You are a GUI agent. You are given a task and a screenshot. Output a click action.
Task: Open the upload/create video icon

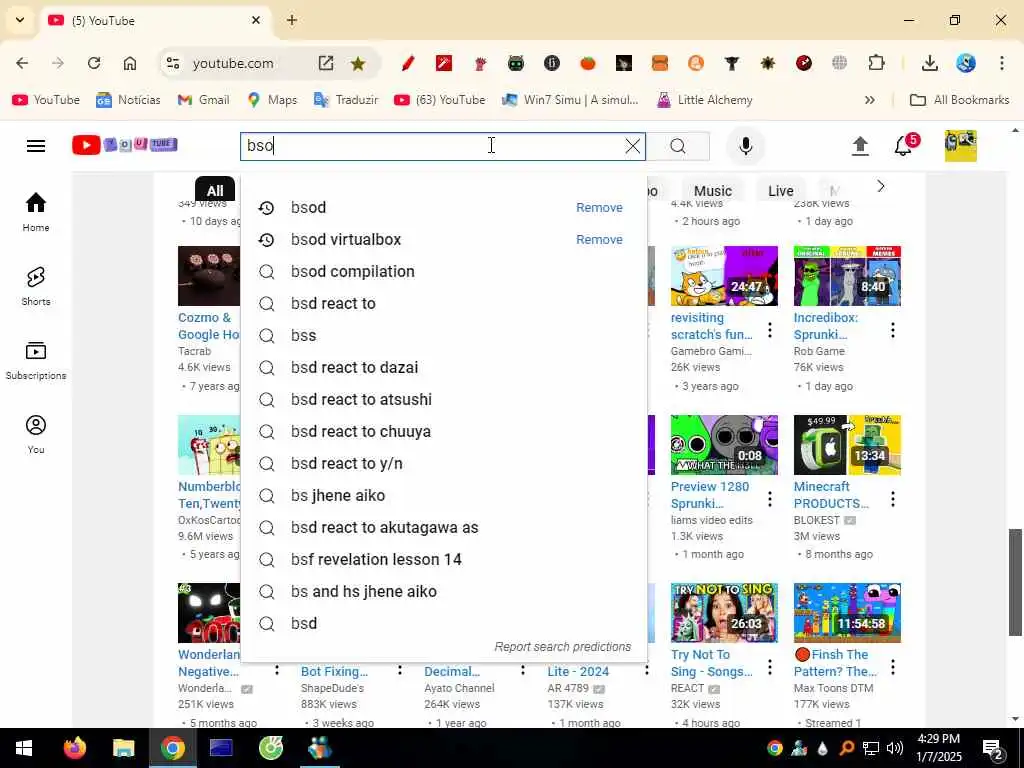[x=860, y=146]
